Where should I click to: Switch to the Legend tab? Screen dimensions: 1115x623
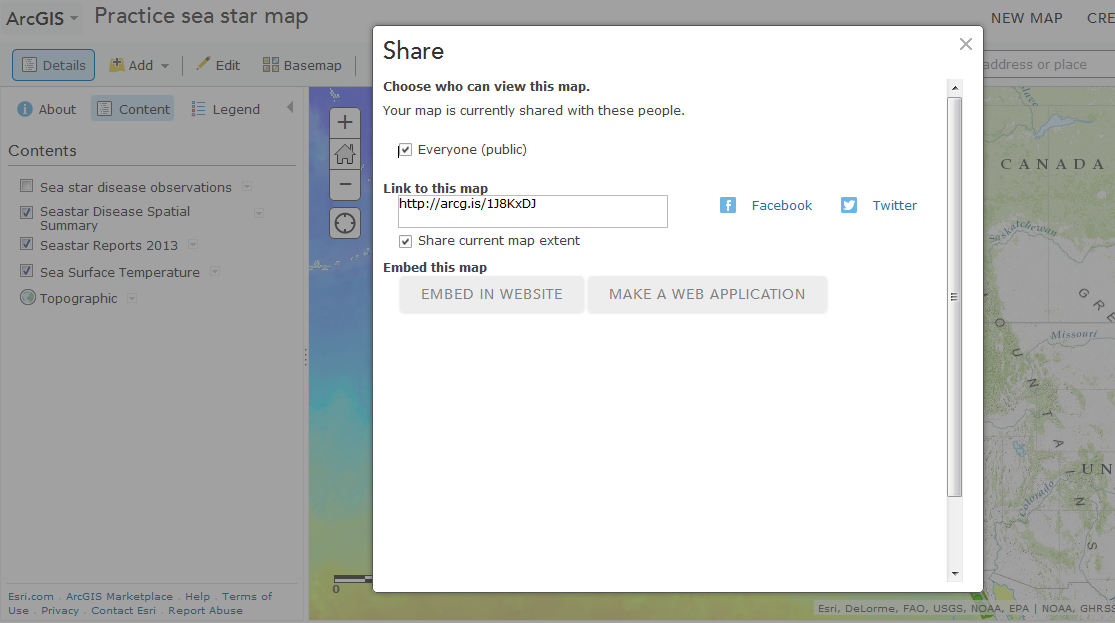point(226,108)
